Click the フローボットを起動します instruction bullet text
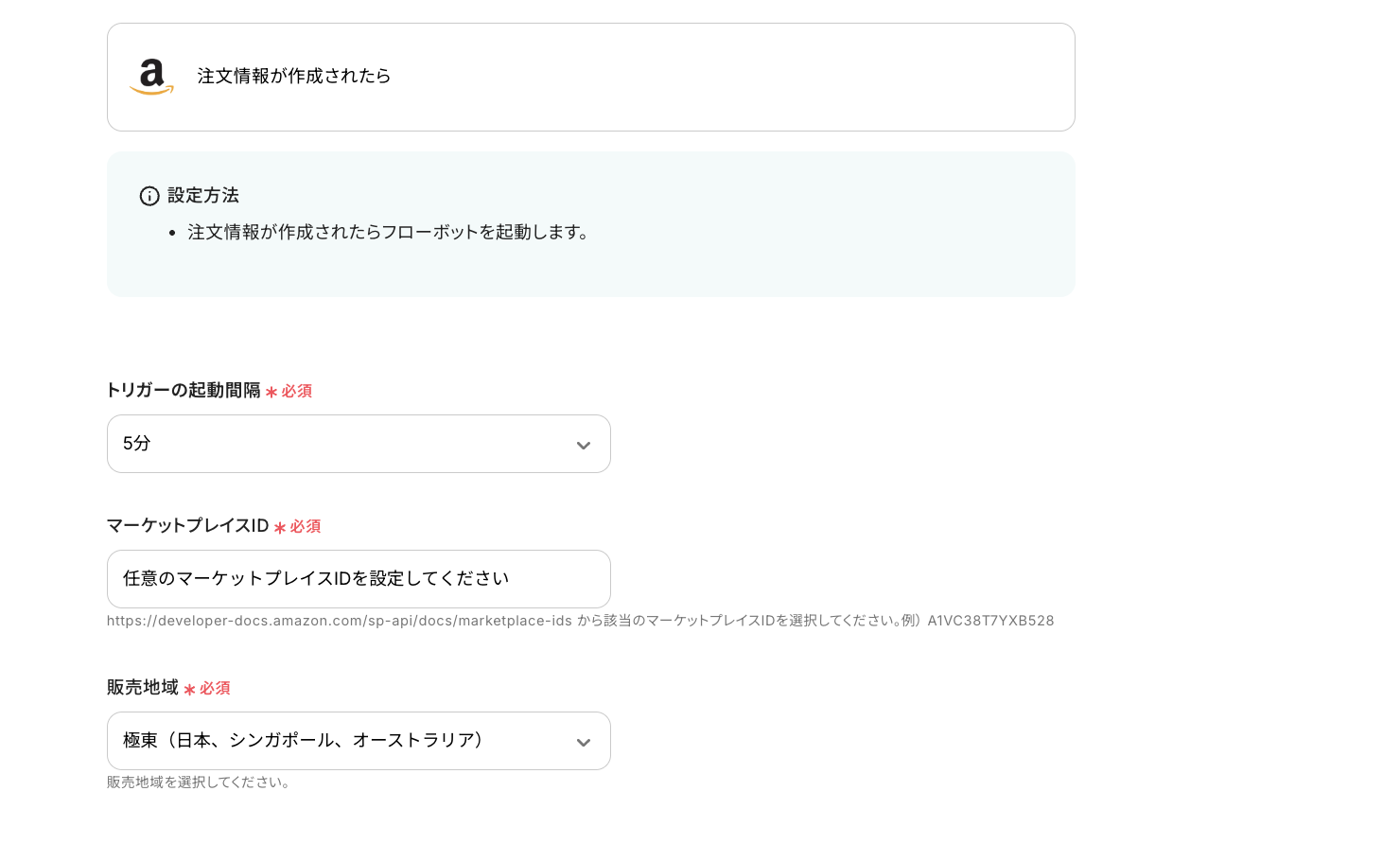Screen dimensions: 1400x844 [x=388, y=233]
